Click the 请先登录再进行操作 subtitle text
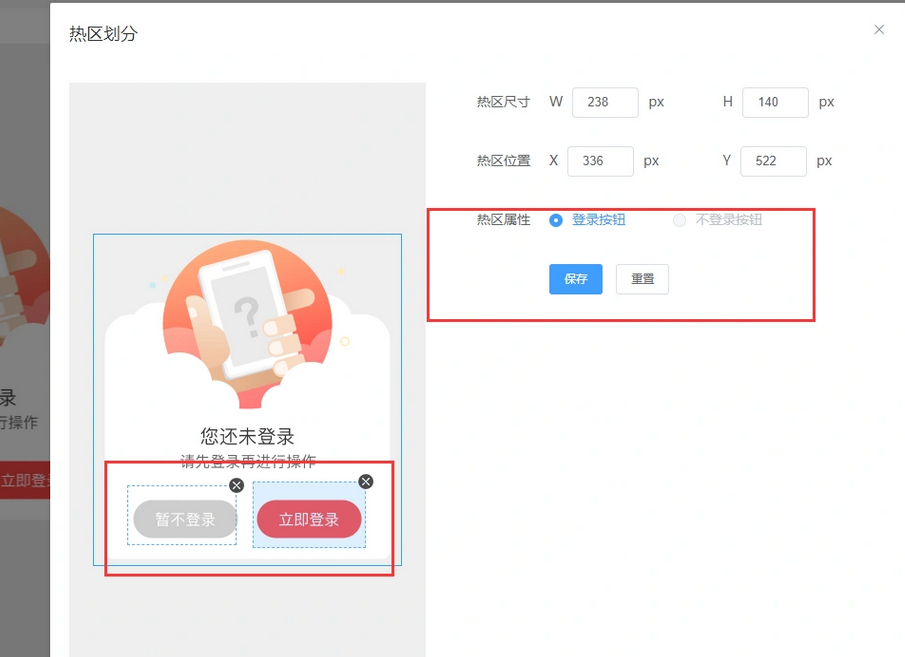Screen dimensions: 905x657 tap(247, 461)
